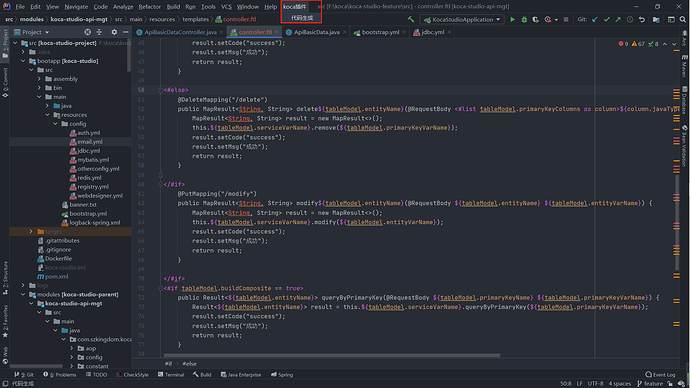The image size is (690, 388).
Task: Open Structure tool window
Action: click(5, 278)
